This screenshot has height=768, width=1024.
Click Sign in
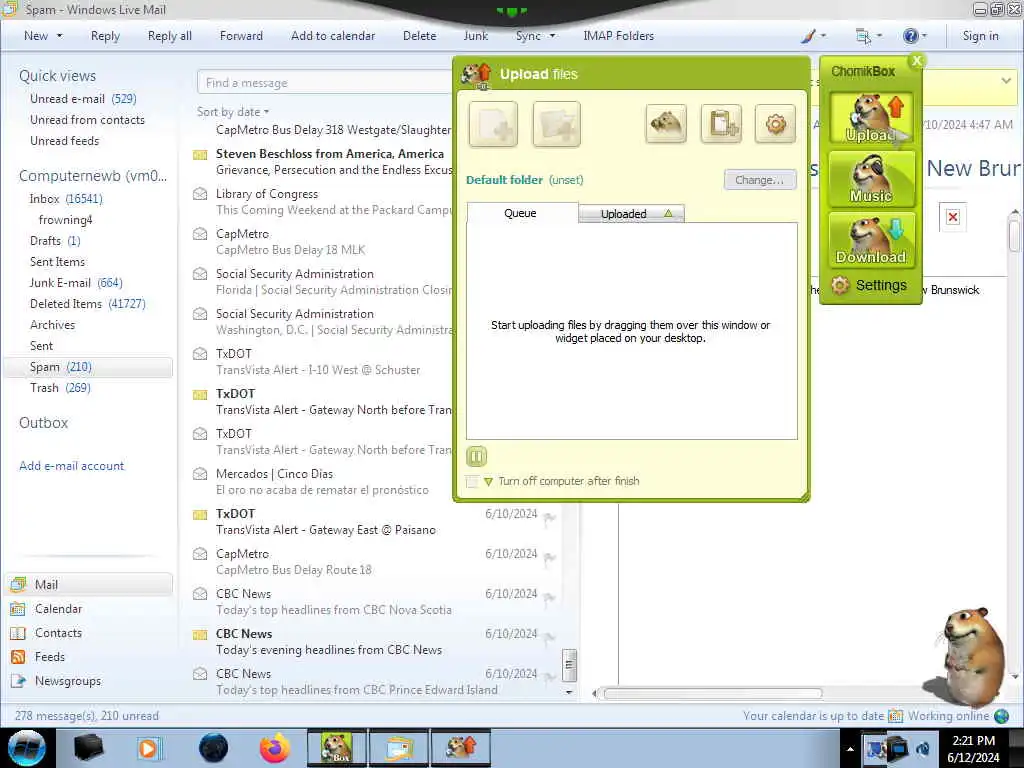tap(980, 36)
